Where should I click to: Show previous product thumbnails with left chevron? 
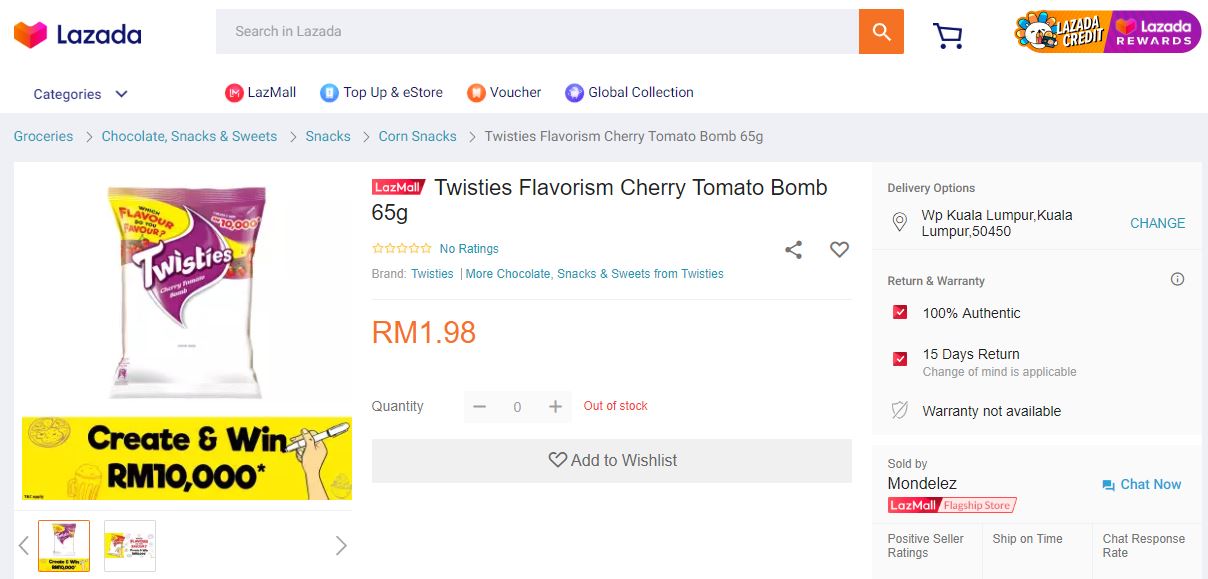(24, 545)
